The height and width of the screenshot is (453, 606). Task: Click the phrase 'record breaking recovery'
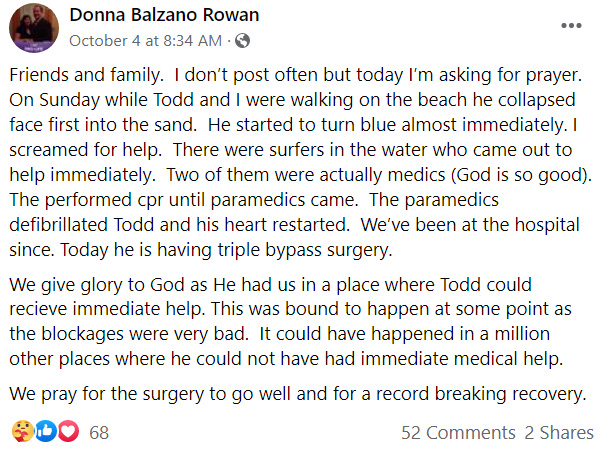481,394
